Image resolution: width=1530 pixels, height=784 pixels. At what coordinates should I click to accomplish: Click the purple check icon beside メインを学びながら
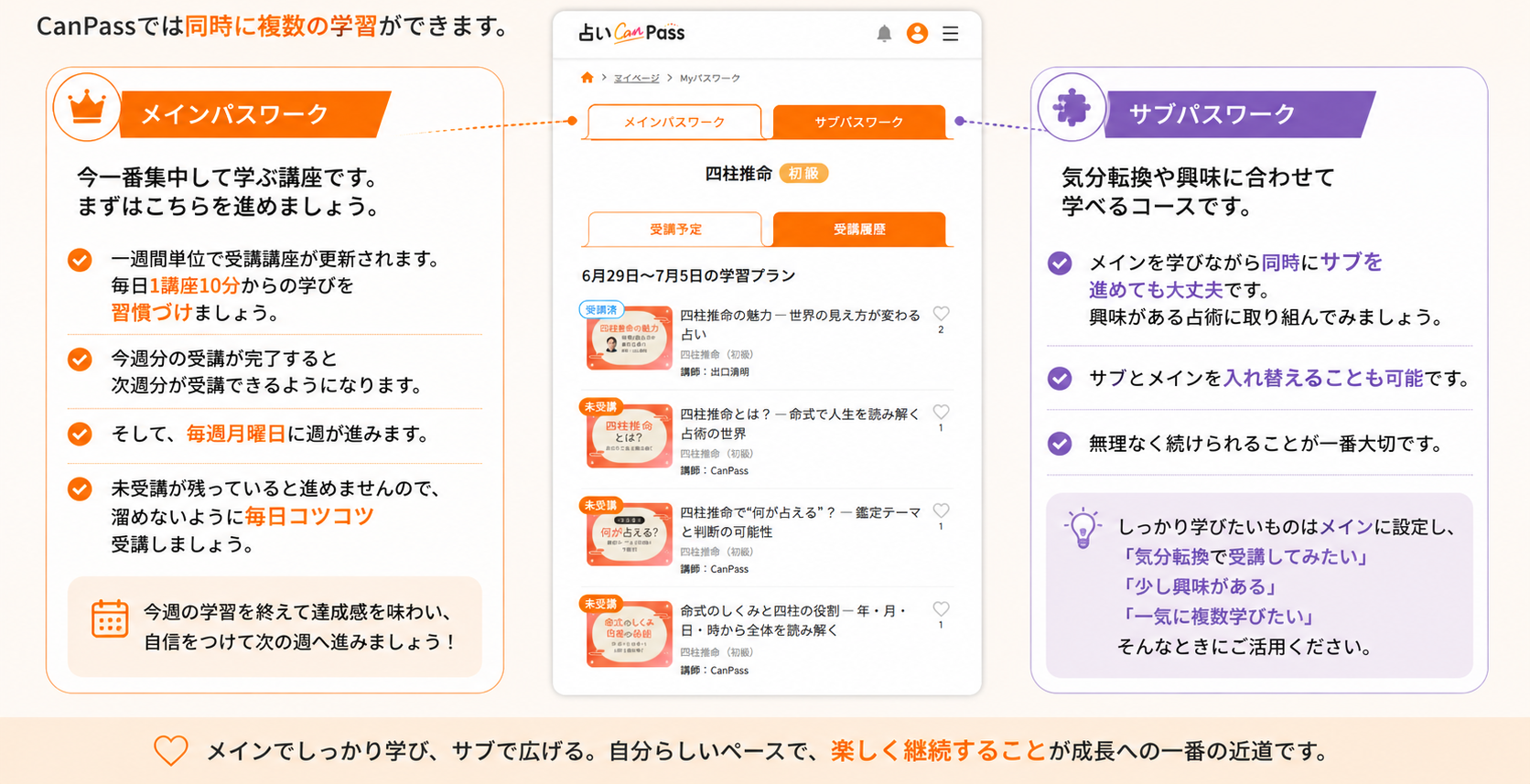tap(1060, 263)
